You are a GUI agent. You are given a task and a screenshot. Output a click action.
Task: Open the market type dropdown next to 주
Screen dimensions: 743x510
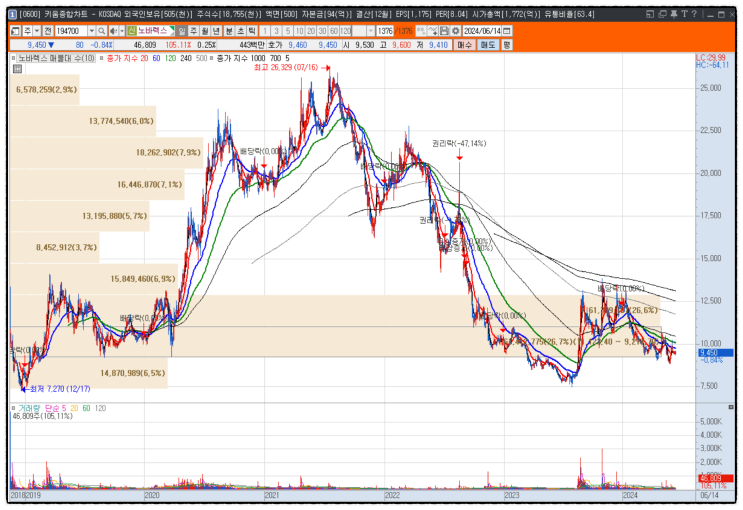click(x=36, y=31)
